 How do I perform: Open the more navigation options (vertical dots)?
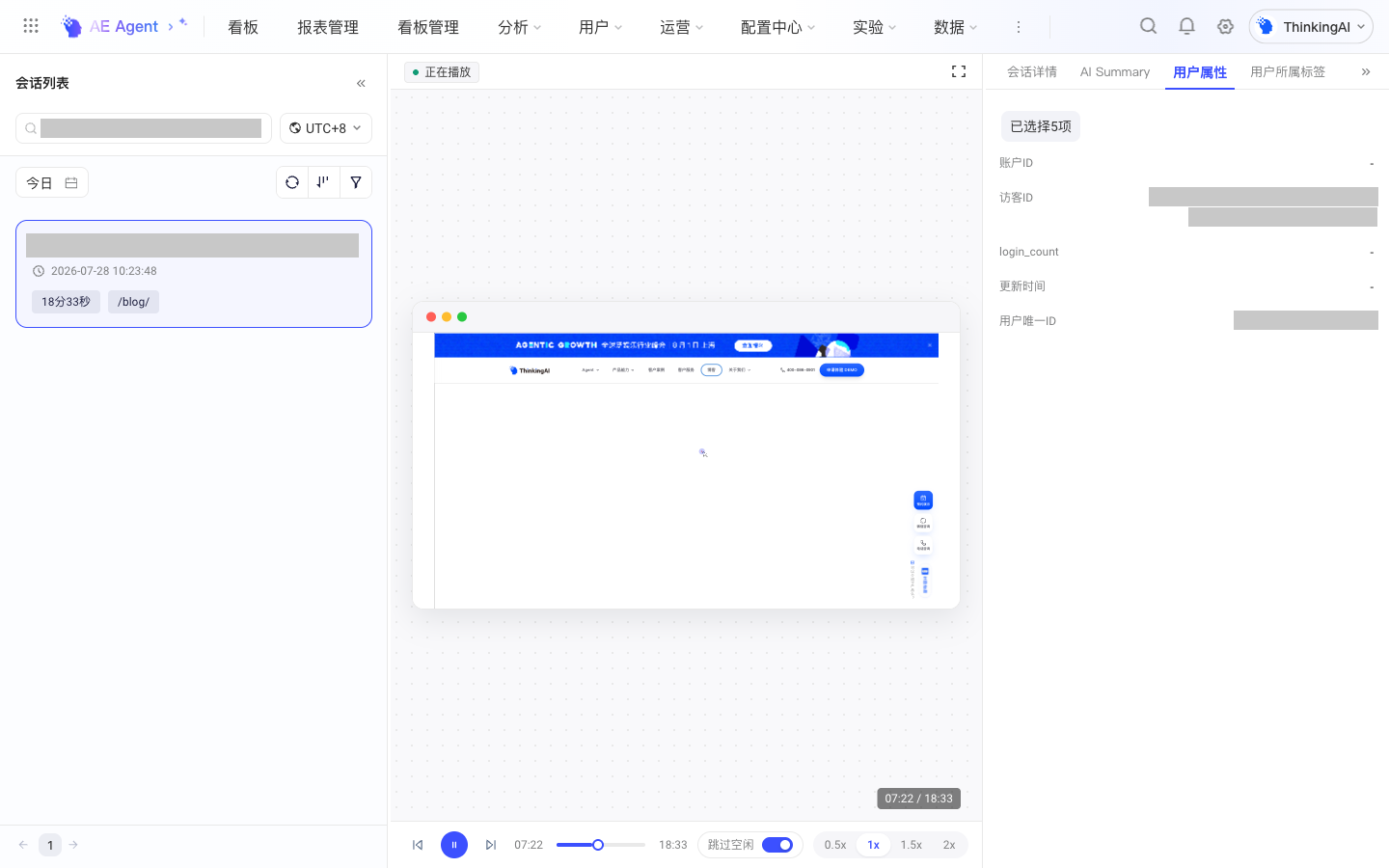(x=1018, y=27)
